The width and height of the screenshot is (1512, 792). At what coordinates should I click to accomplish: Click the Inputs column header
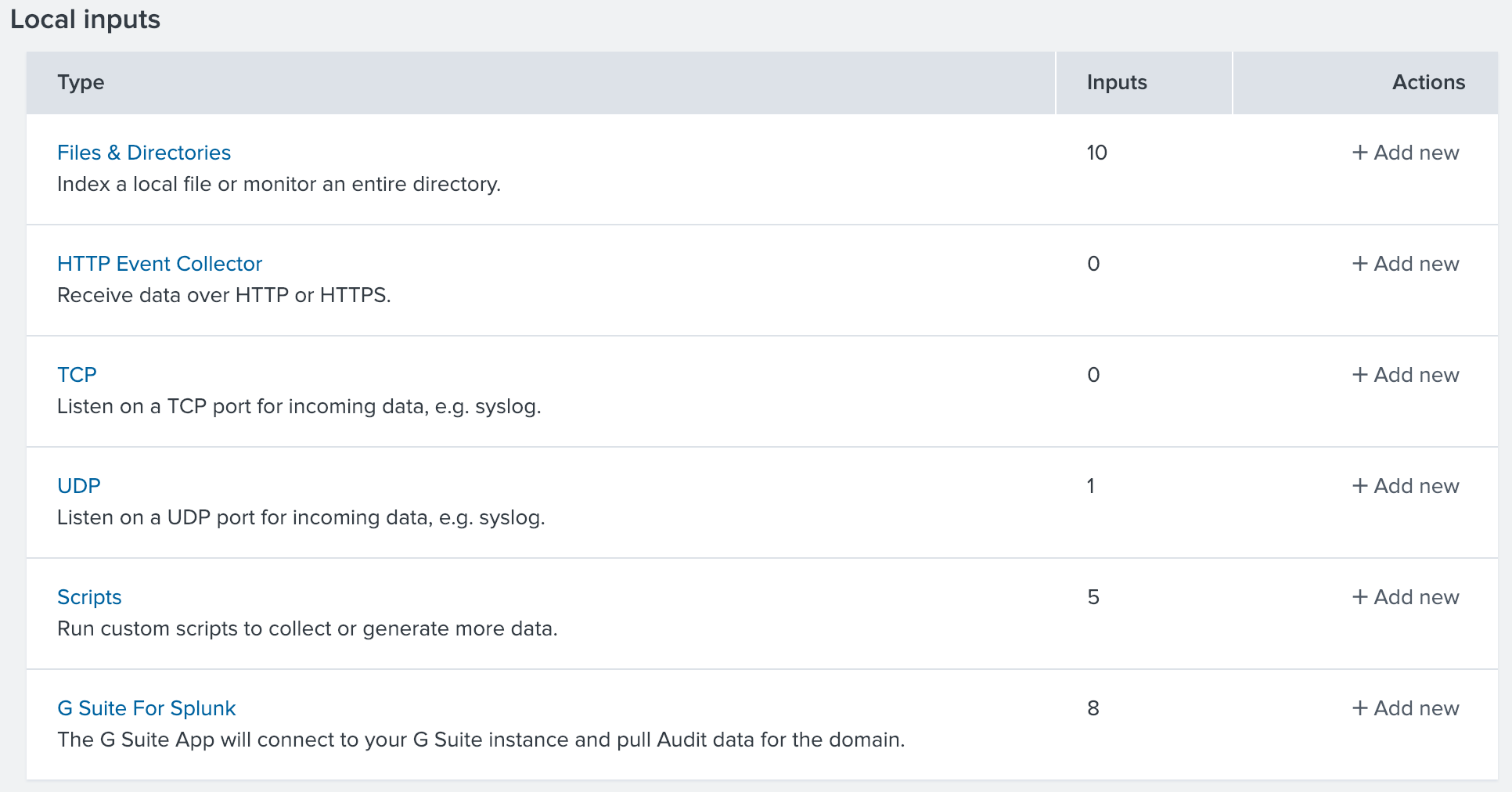click(1116, 82)
